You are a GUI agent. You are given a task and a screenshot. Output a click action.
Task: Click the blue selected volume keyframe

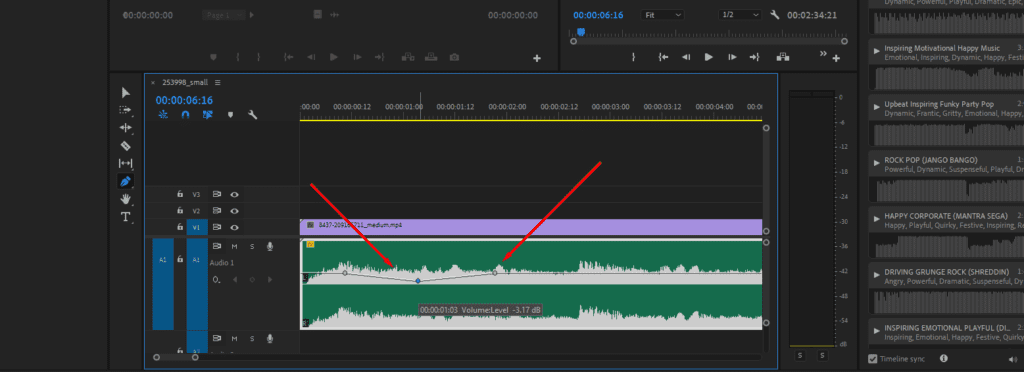tap(418, 281)
